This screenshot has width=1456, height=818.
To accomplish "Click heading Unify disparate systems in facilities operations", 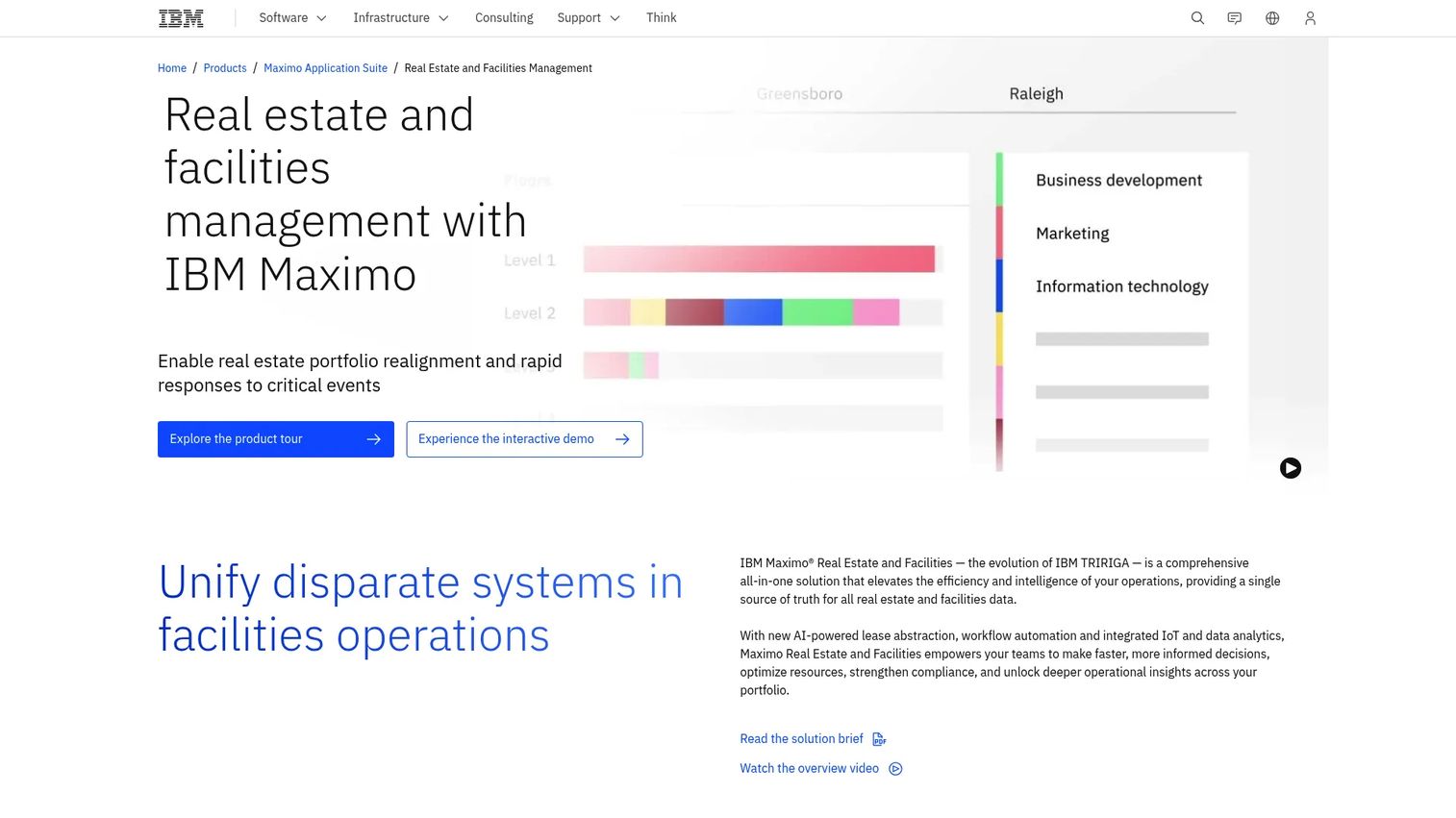I will (x=420, y=609).
